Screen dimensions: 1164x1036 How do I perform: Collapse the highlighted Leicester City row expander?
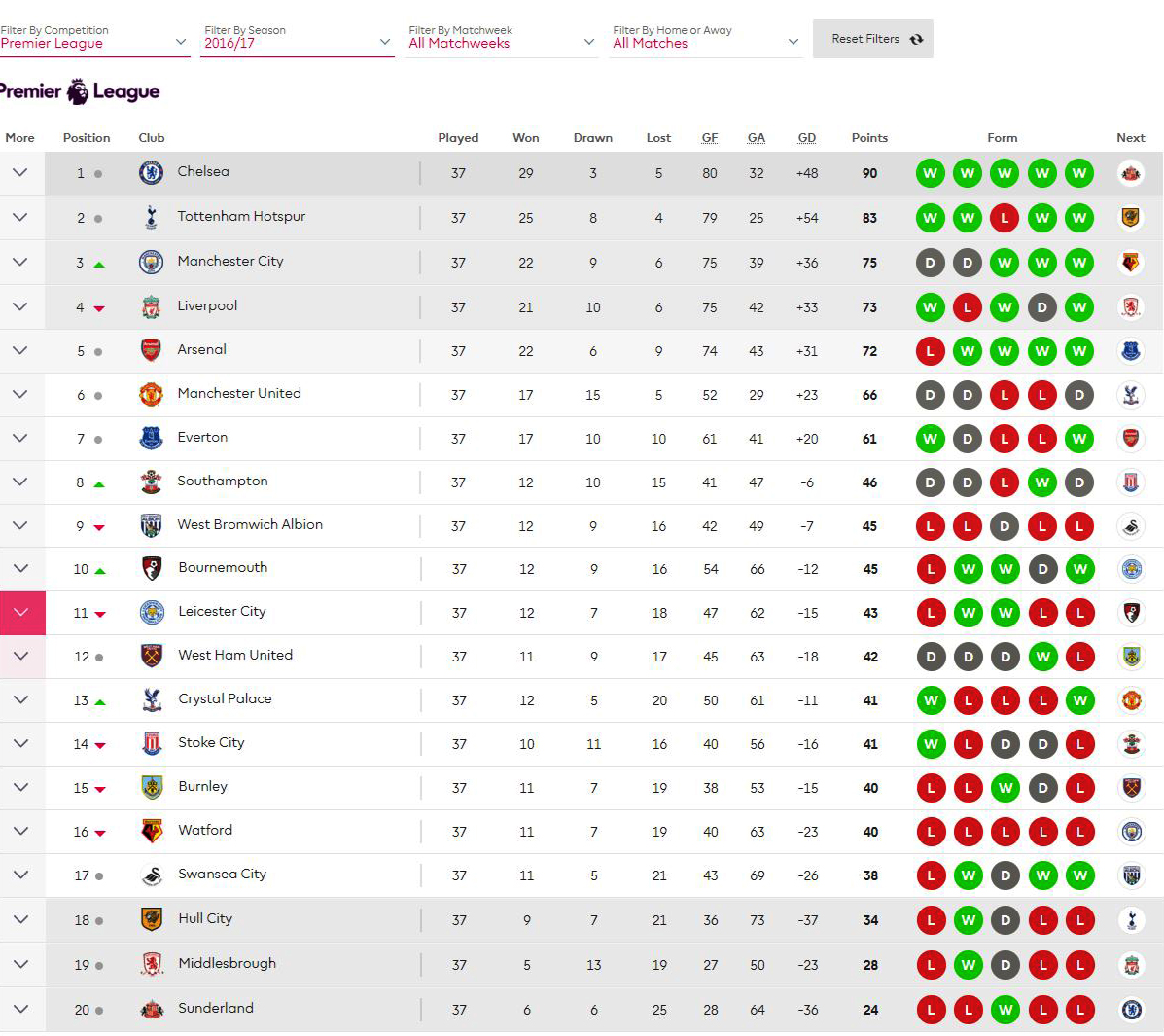click(x=22, y=613)
